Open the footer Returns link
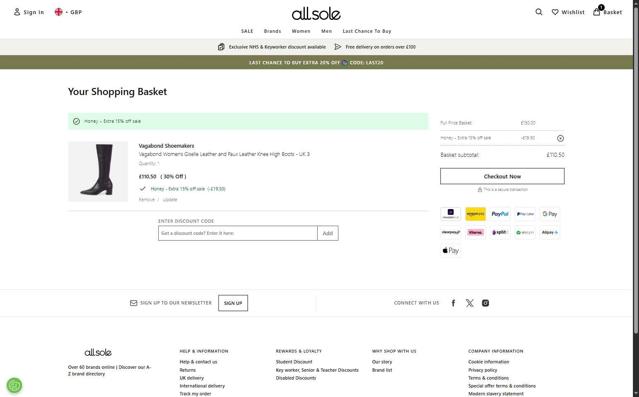The image size is (639, 397). click(x=187, y=370)
